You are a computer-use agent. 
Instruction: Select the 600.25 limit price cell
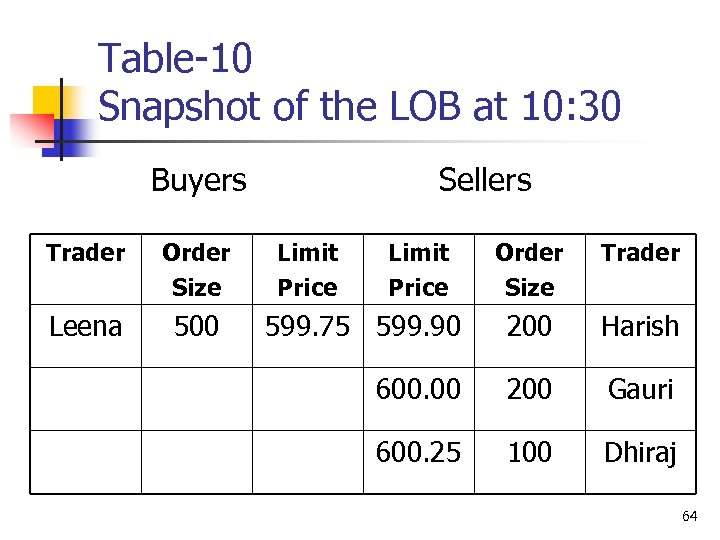[x=418, y=452]
